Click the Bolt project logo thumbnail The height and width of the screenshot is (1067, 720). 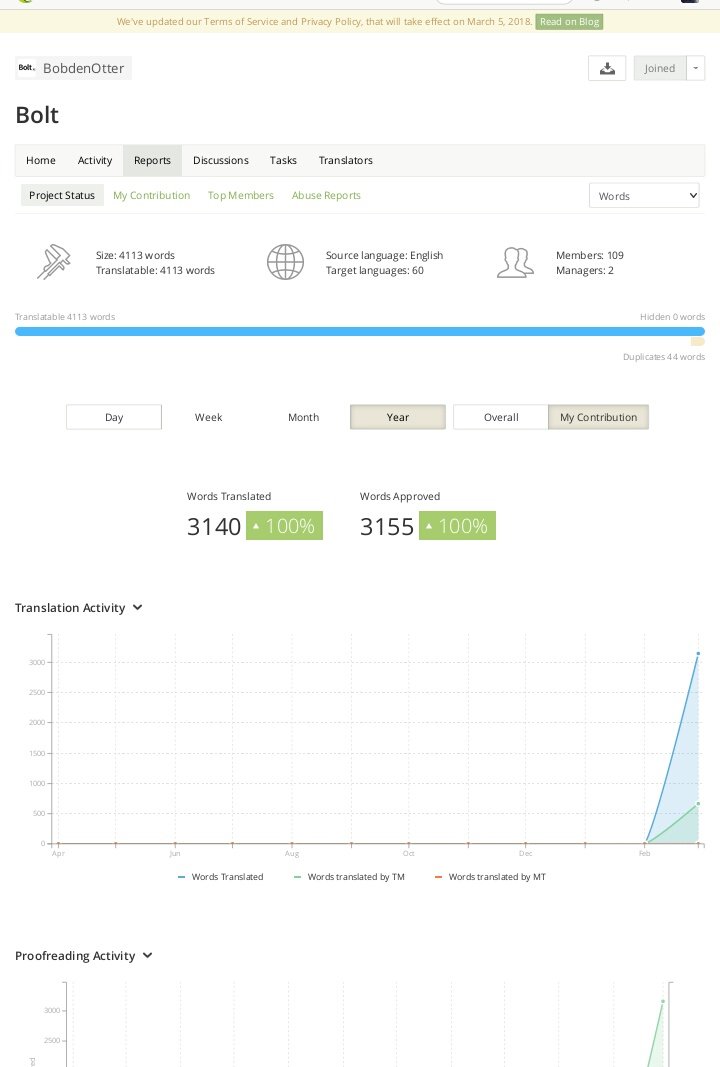(27, 68)
